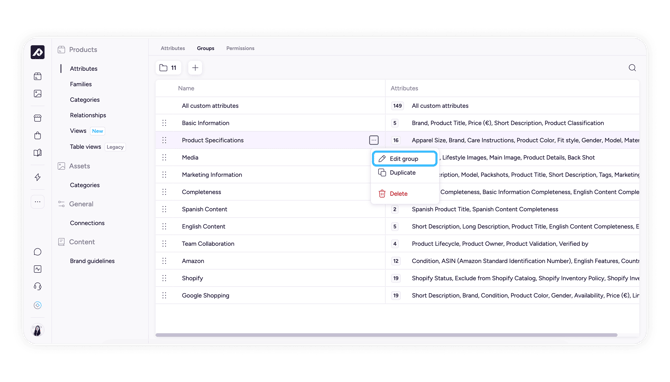Switch to the Permissions tab
The height and width of the screenshot is (382, 670).
point(240,48)
